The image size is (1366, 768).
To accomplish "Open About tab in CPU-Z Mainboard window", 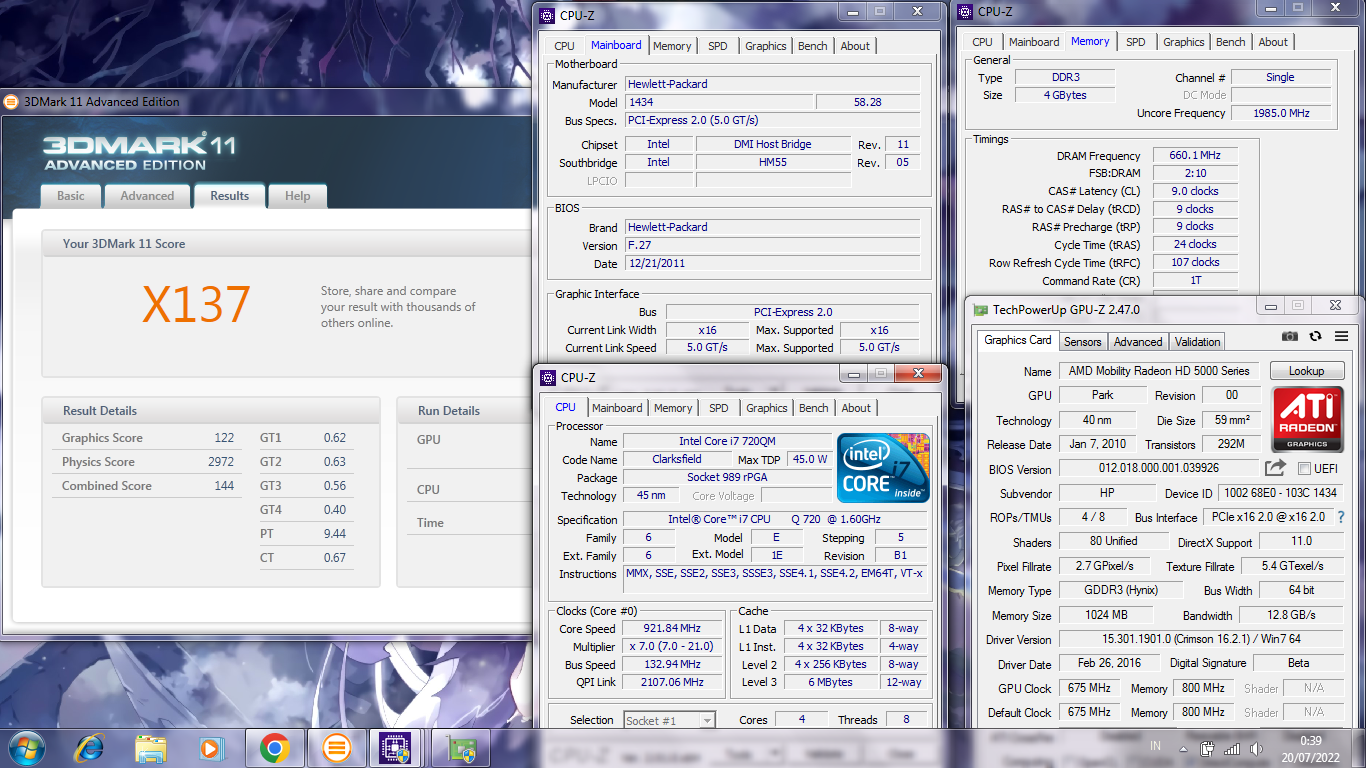I will [855, 46].
